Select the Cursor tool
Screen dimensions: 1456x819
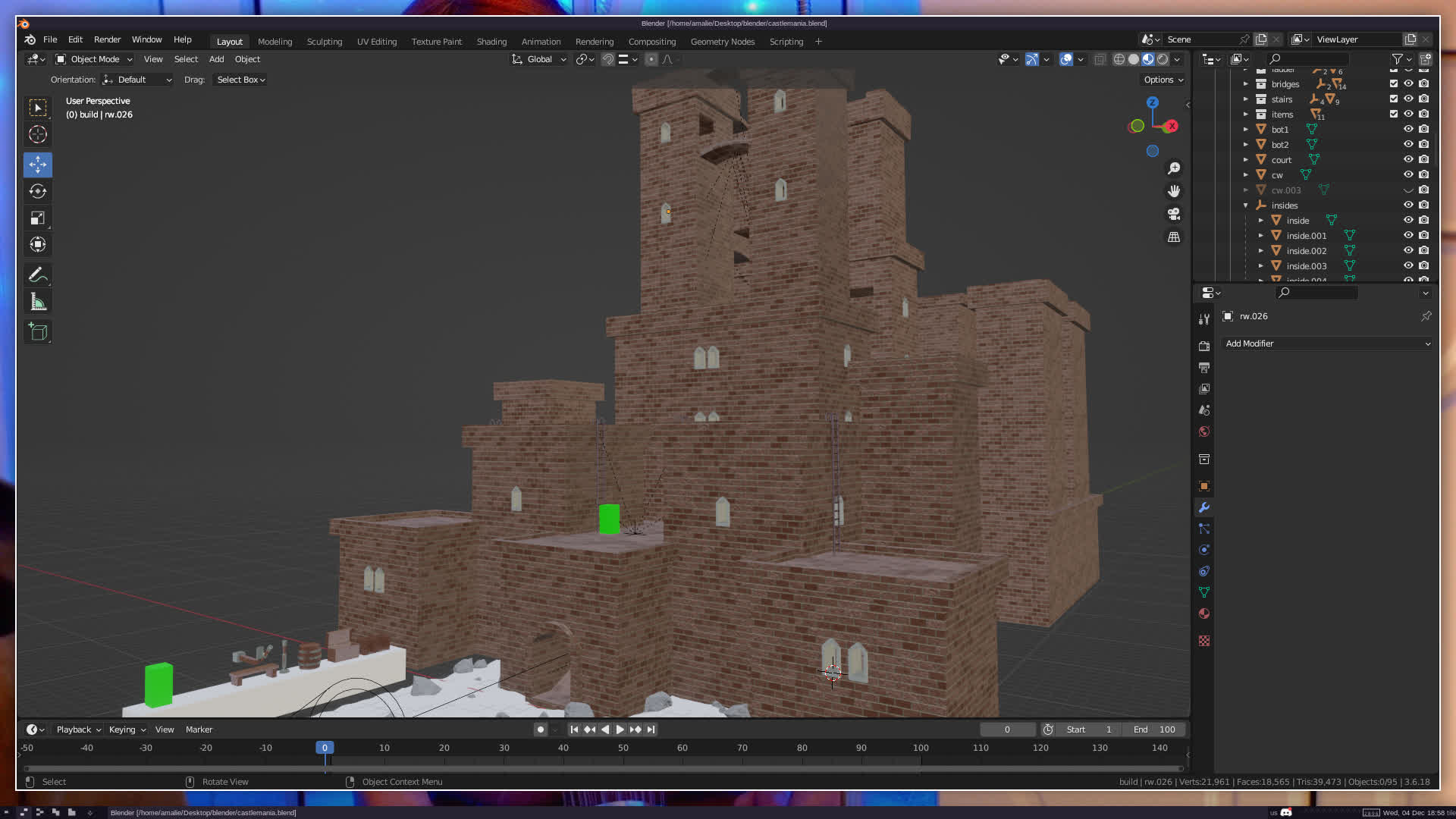[38, 135]
